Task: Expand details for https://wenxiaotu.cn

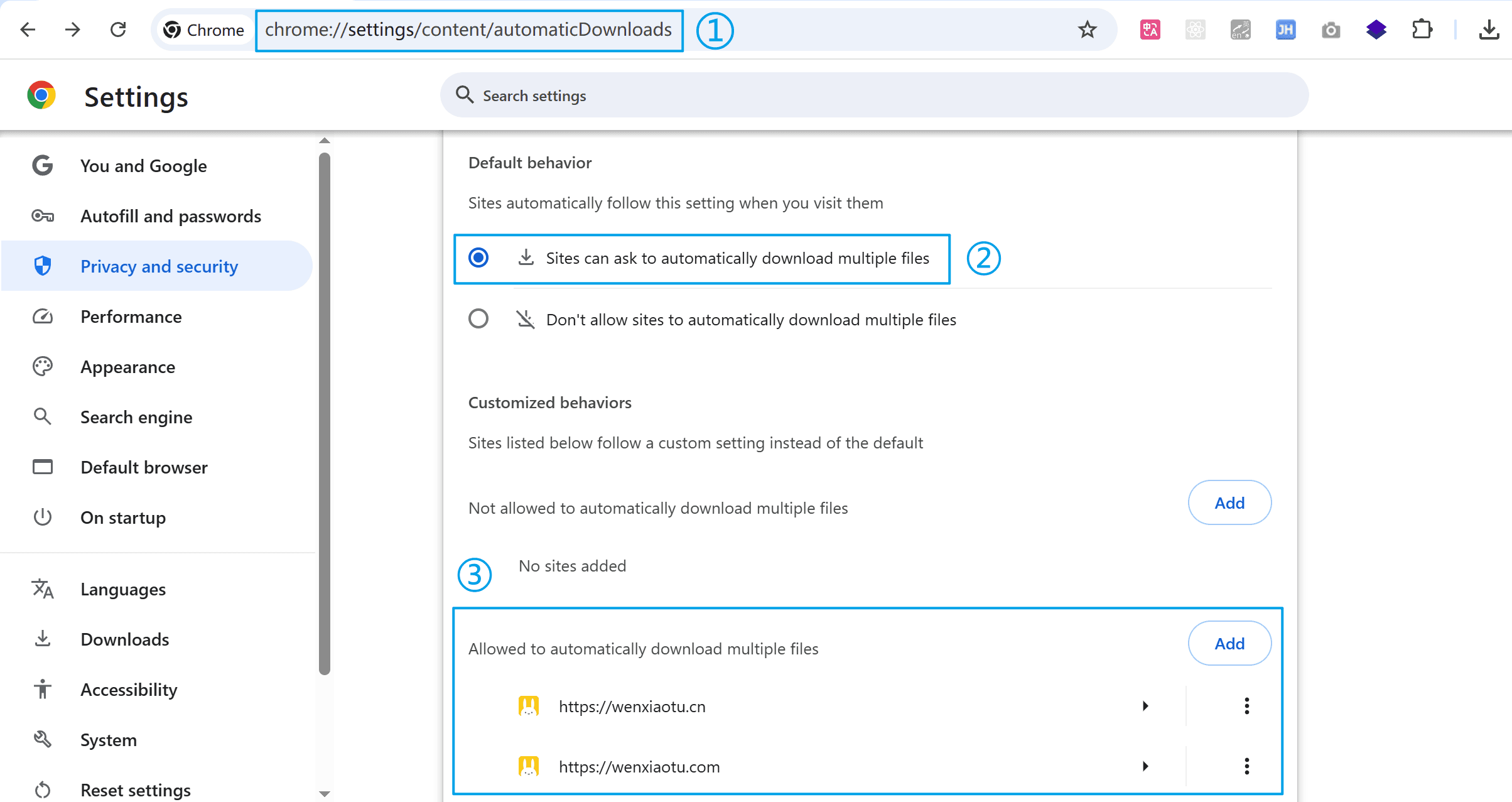Action: pyautogui.click(x=1145, y=706)
